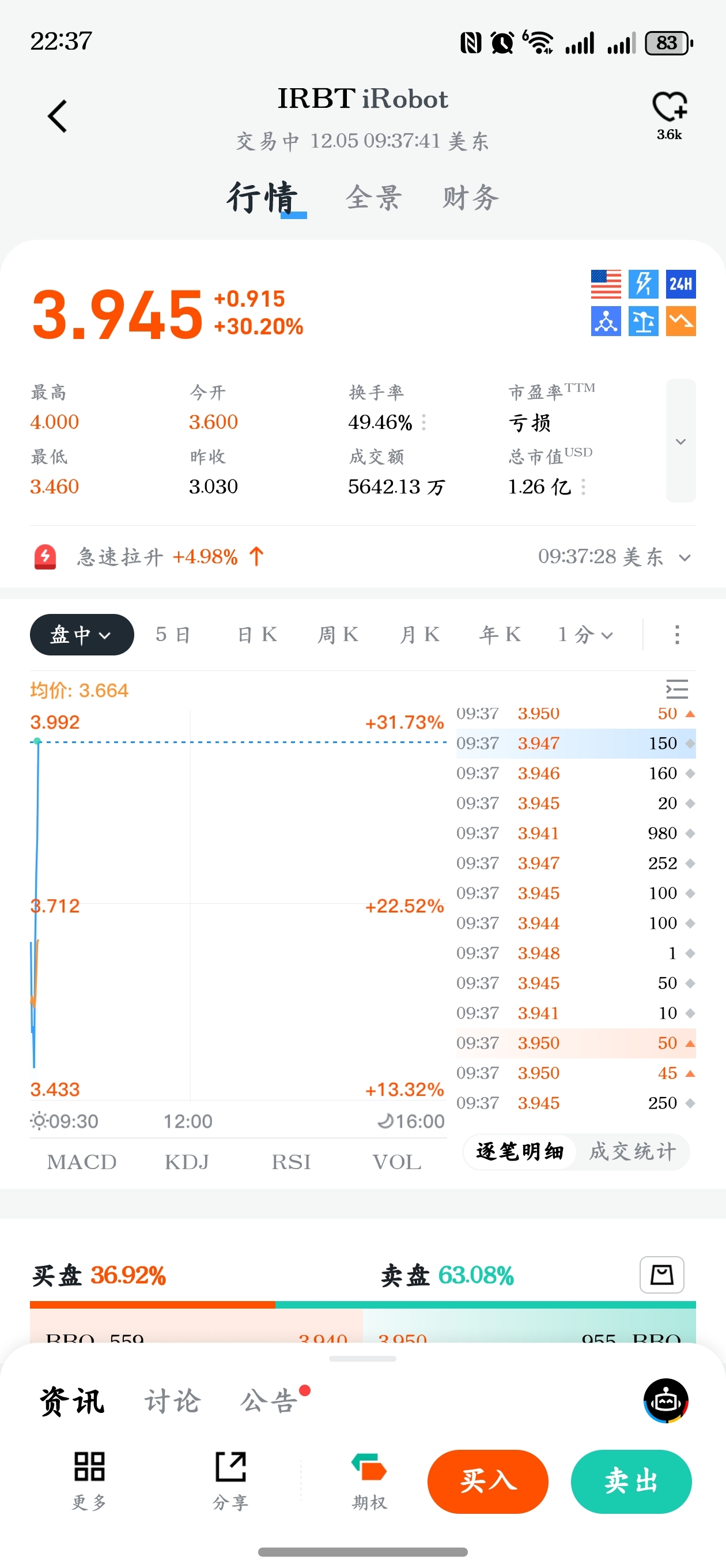Add IRBT to watchlist heart icon
Image resolution: width=726 pixels, height=1568 pixels.
tap(669, 108)
